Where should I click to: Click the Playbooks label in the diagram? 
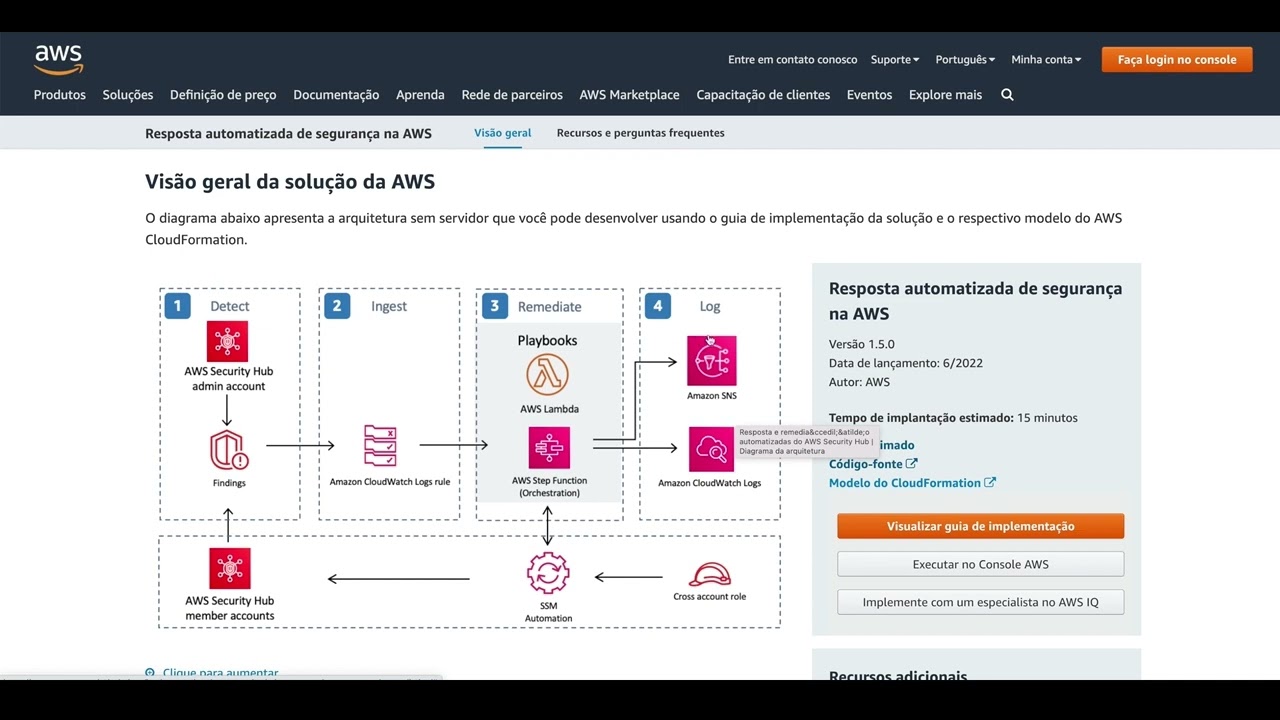(547, 341)
